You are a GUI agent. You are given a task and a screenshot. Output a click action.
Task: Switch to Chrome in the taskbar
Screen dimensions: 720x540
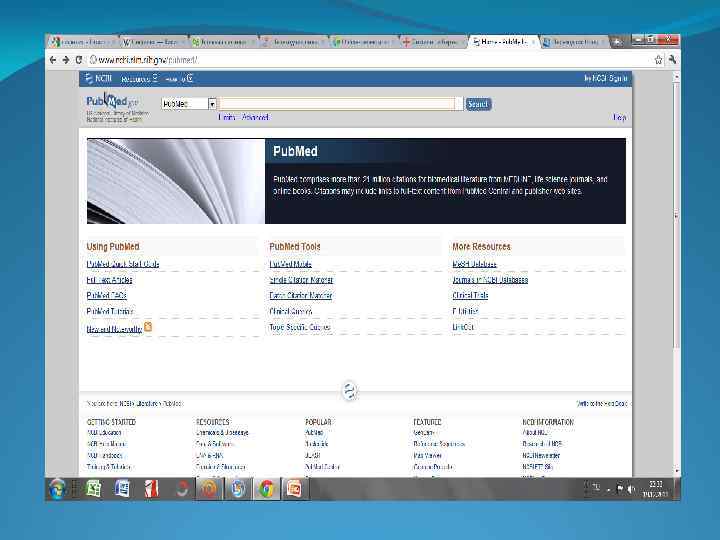266,489
